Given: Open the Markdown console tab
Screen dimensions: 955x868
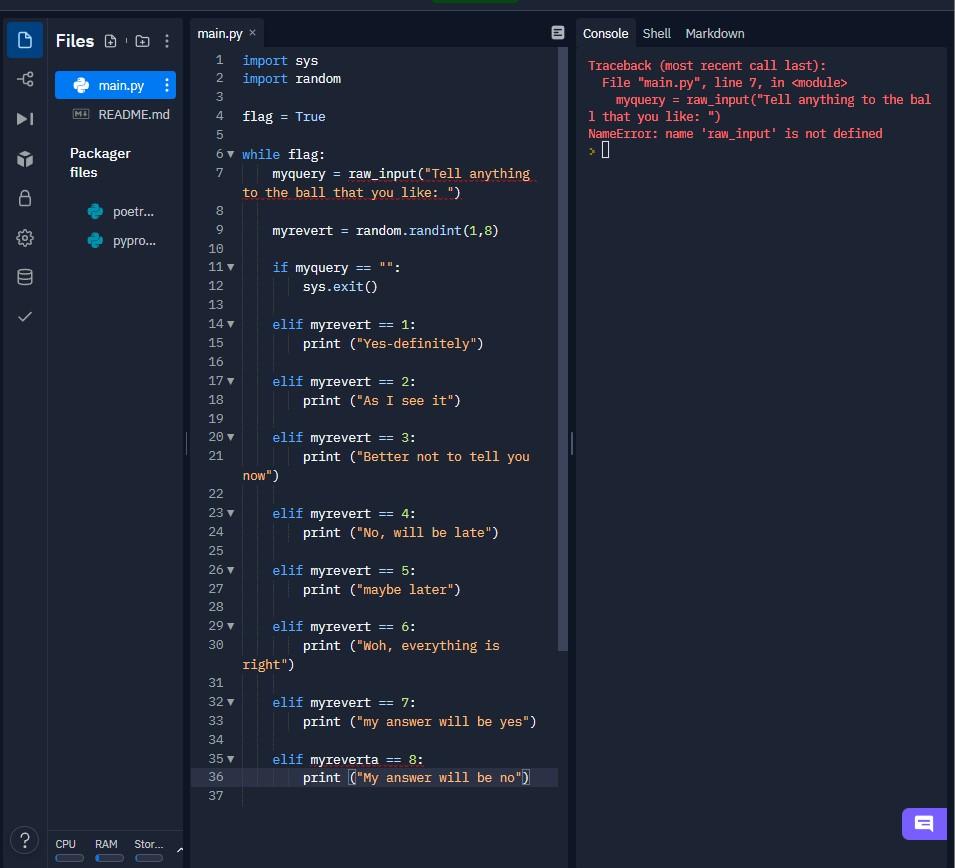Looking at the screenshot, I should point(714,33).
